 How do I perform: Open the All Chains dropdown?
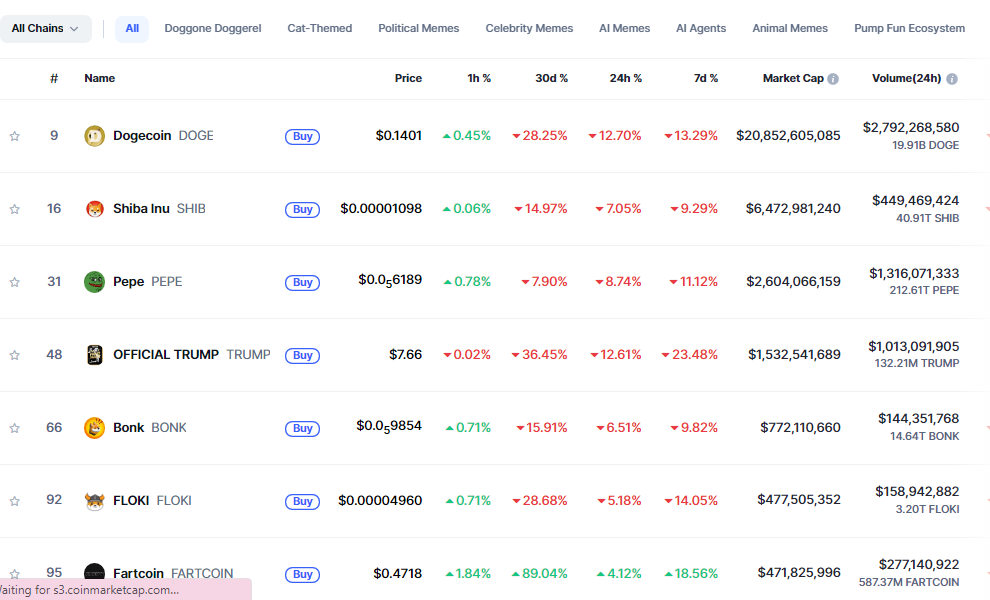pos(45,28)
